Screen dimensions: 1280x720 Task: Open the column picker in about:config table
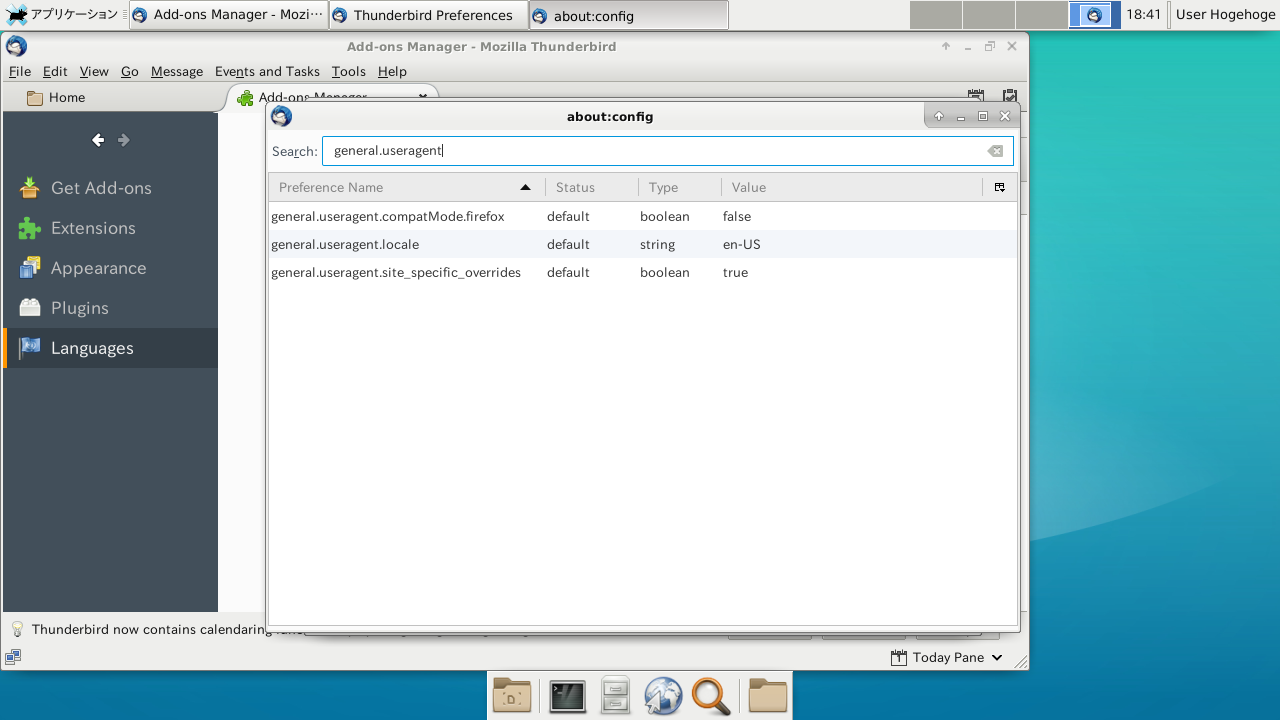[x=999, y=187]
